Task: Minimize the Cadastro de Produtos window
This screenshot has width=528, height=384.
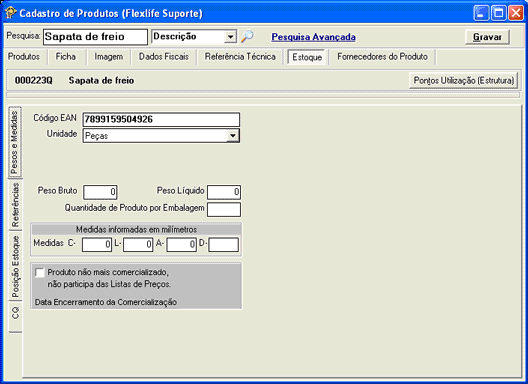Action: 481,13
